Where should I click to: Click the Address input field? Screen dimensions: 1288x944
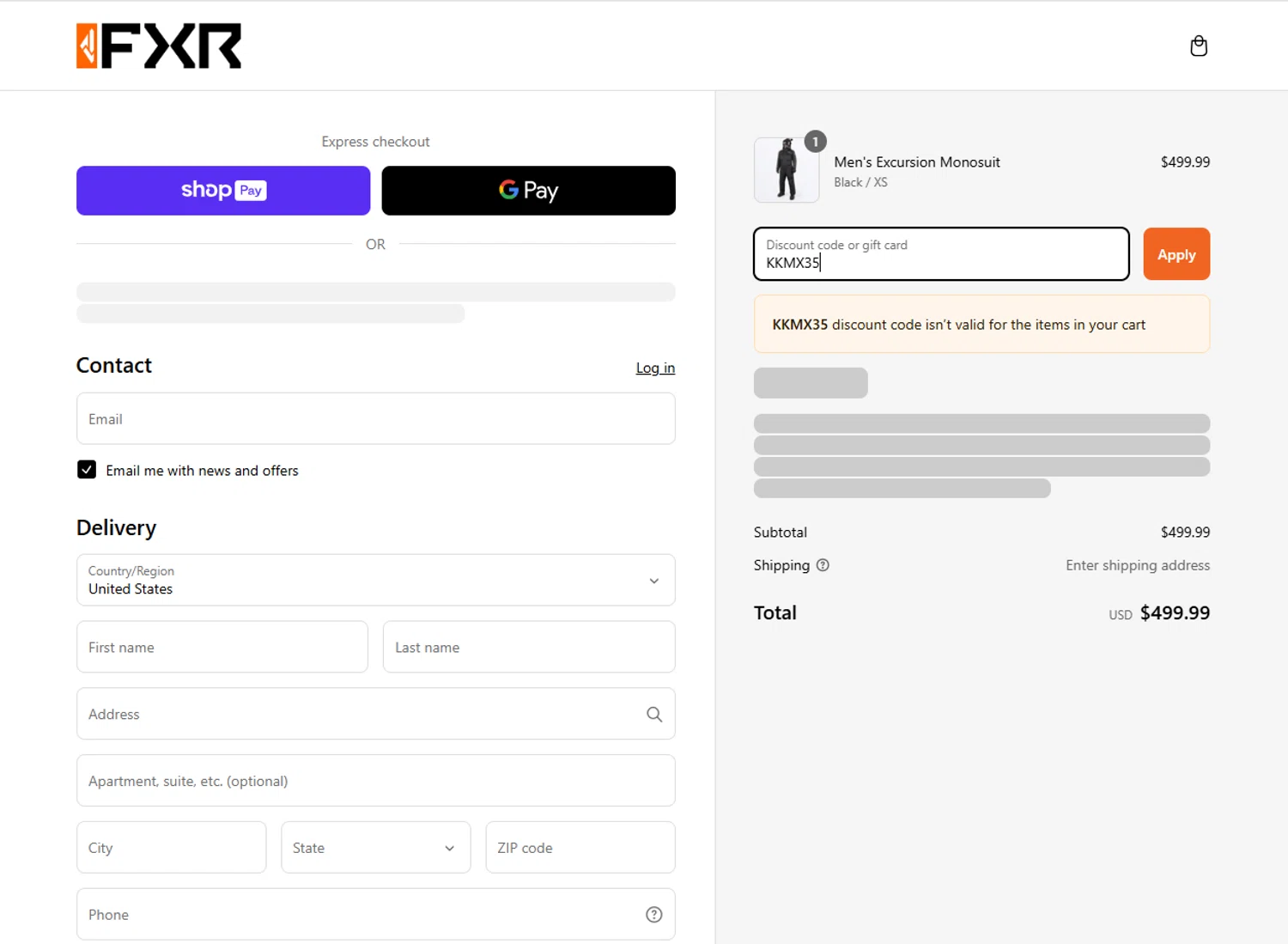point(376,714)
